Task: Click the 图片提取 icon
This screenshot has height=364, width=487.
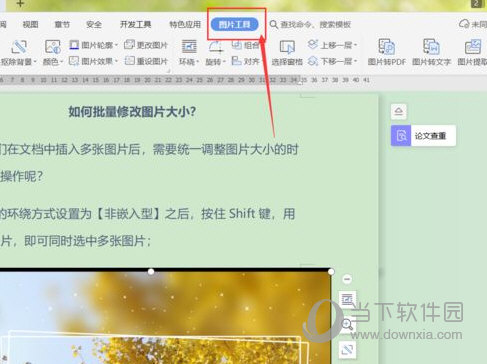Action: (473, 47)
